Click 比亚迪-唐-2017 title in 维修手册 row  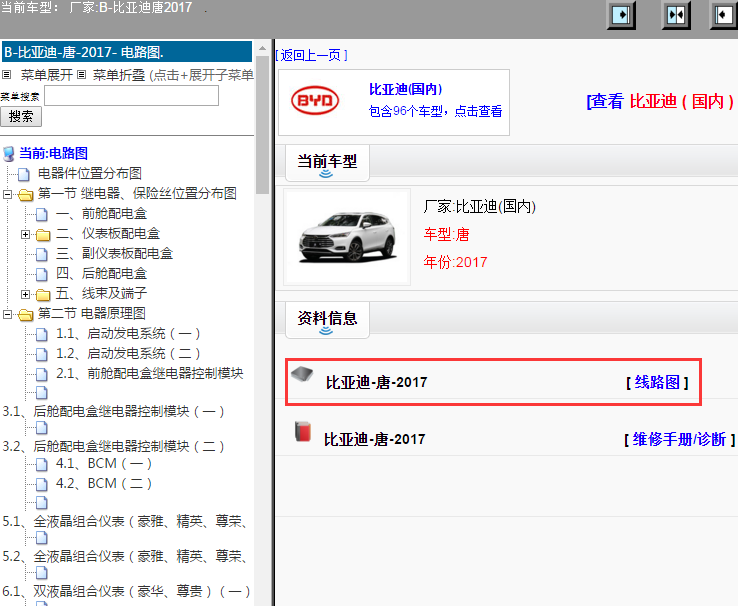click(x=375, y=439)
